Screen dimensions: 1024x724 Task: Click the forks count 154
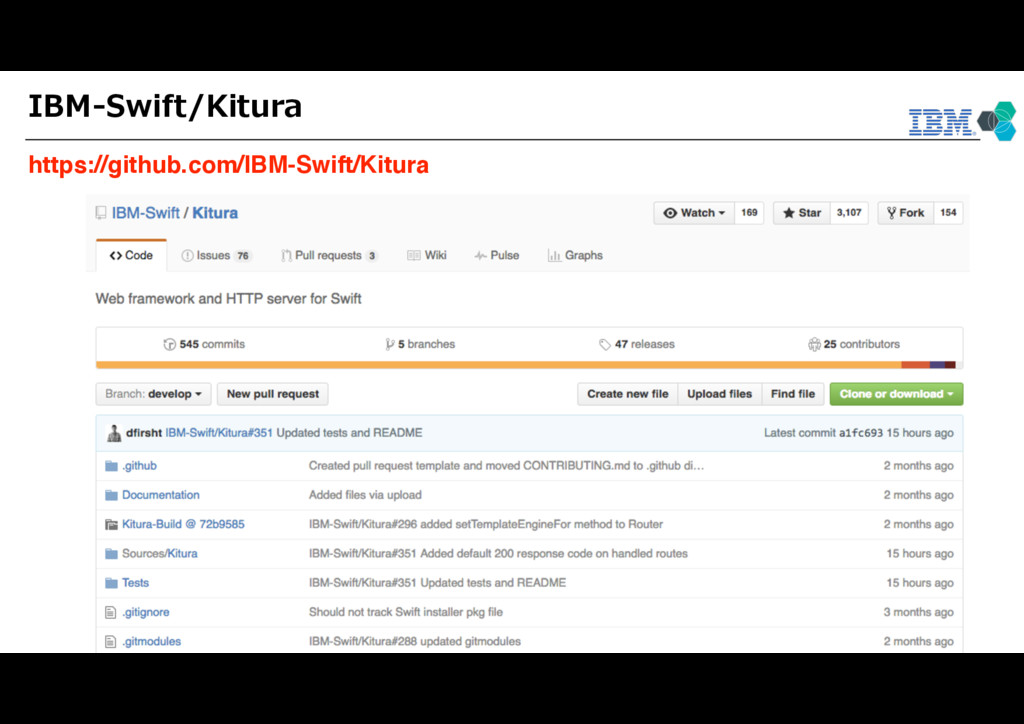(948, 213)
